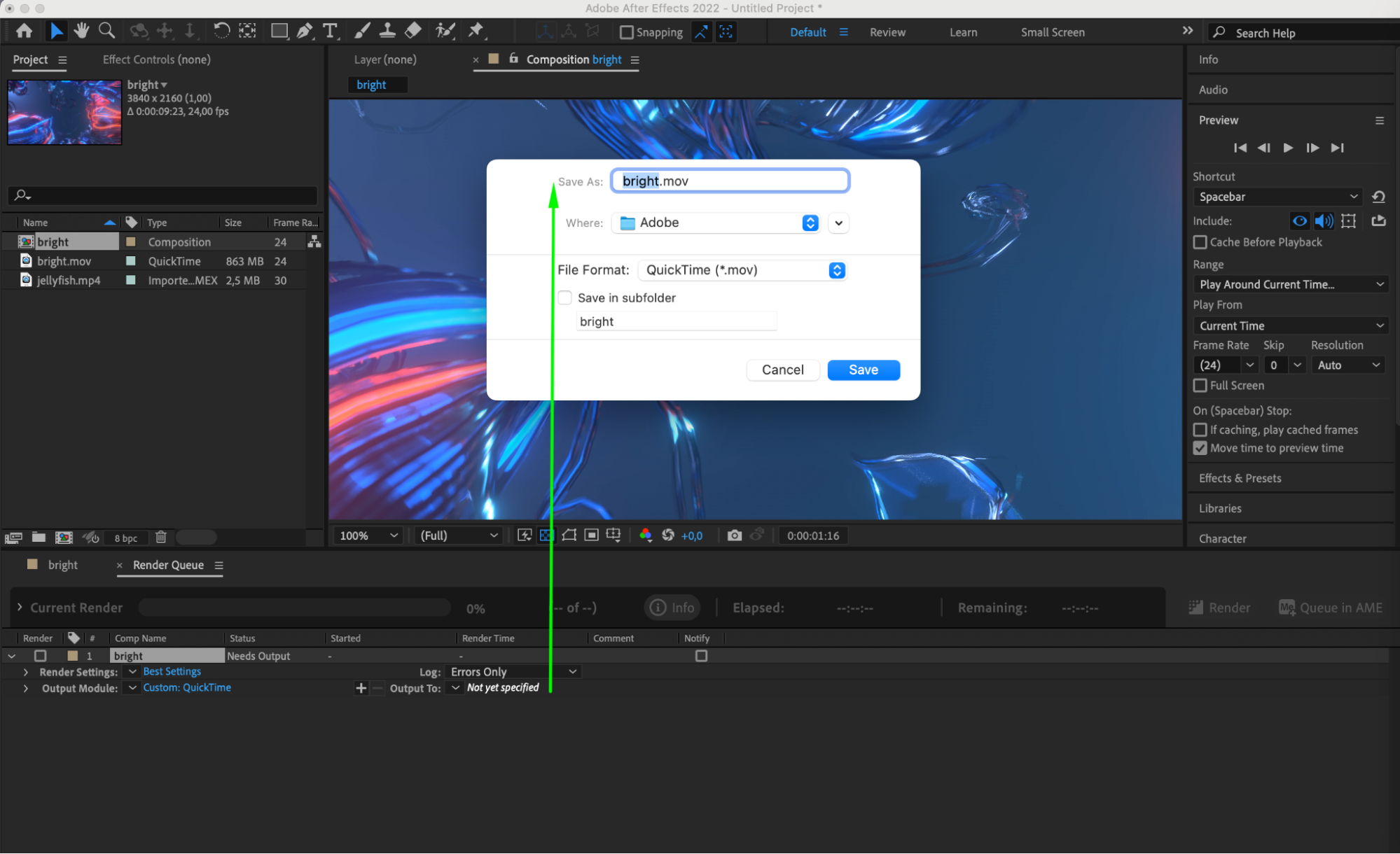Open the File Format dropdown
This screenshot has height=854, width=1400.
click(x=742, y=270)
